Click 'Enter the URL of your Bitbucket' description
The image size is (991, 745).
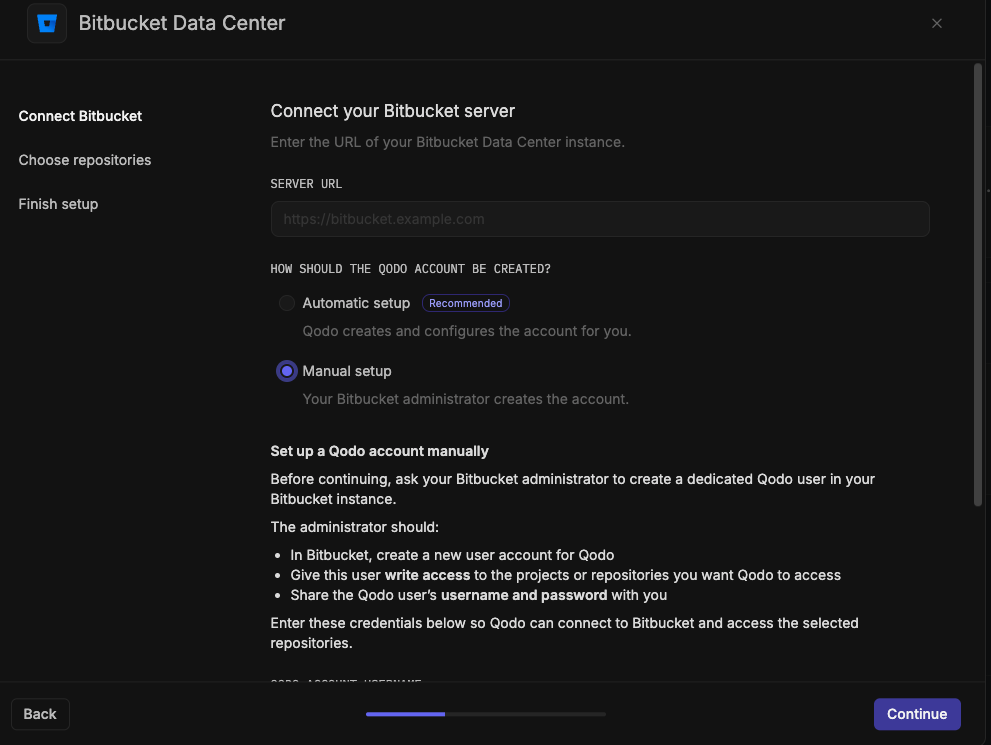tap(447, 142)
